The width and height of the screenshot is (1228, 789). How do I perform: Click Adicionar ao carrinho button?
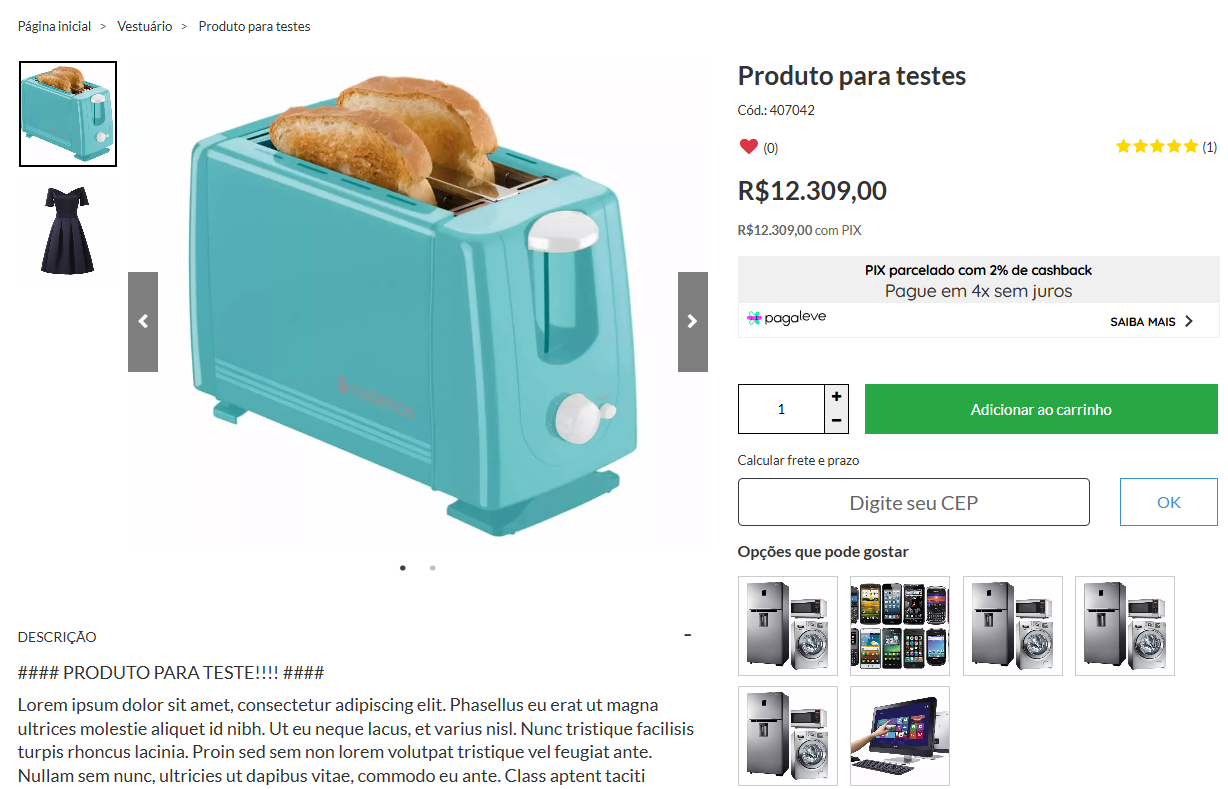coord(1041,410)
